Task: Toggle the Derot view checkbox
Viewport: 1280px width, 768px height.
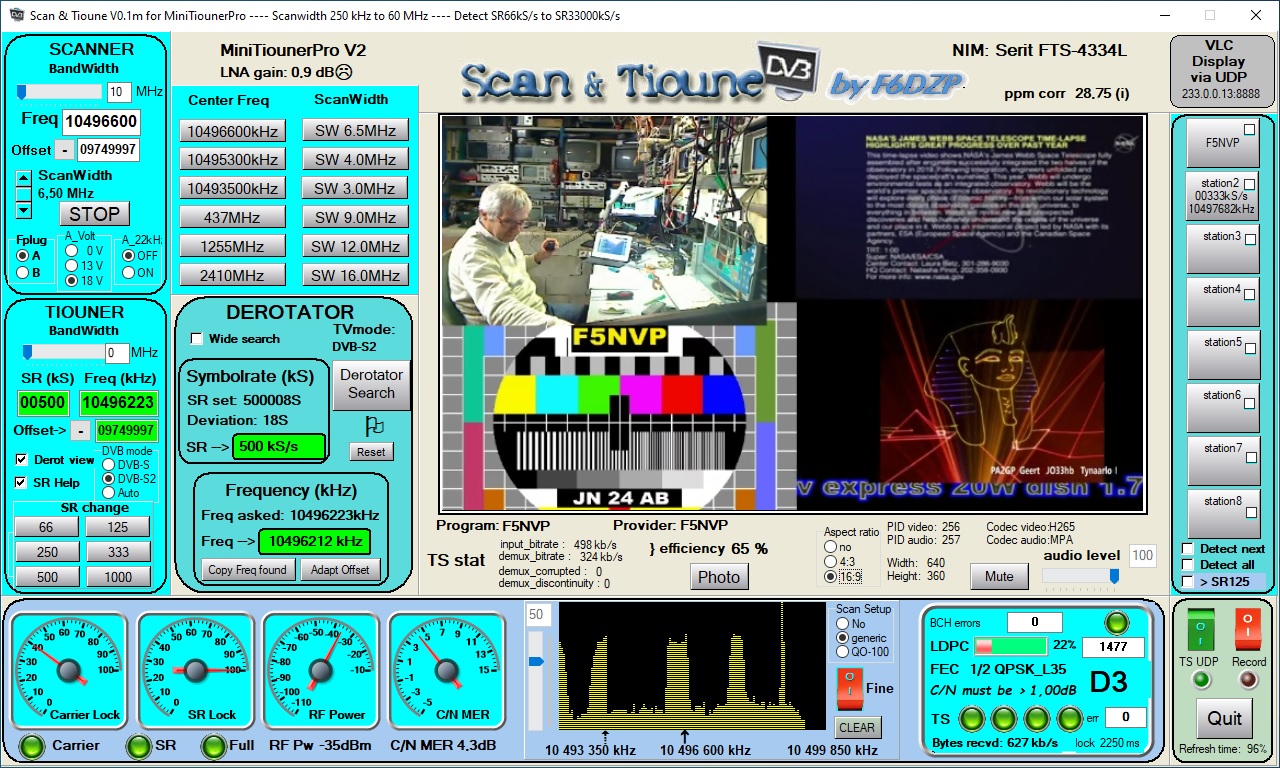Action: [x=22, y=460]
